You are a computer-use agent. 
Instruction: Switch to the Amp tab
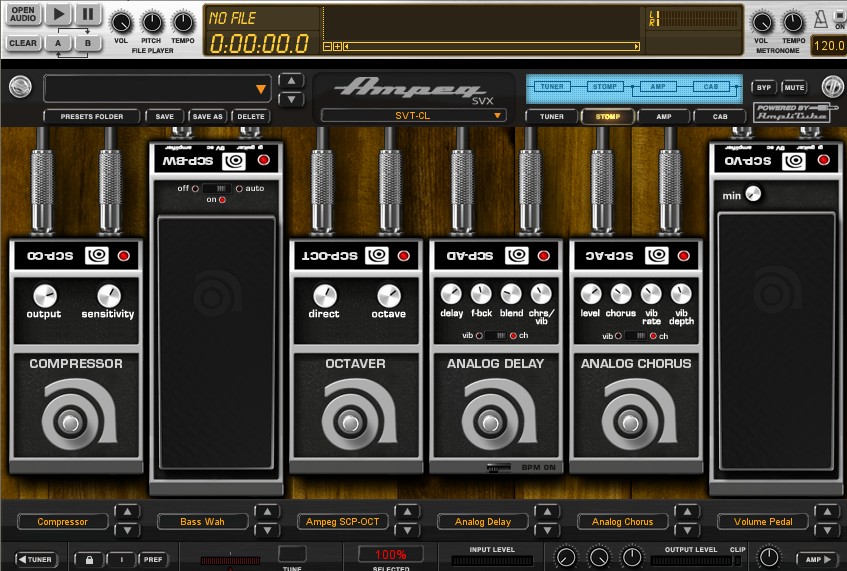pyautogui.click(x=664, y=117)
